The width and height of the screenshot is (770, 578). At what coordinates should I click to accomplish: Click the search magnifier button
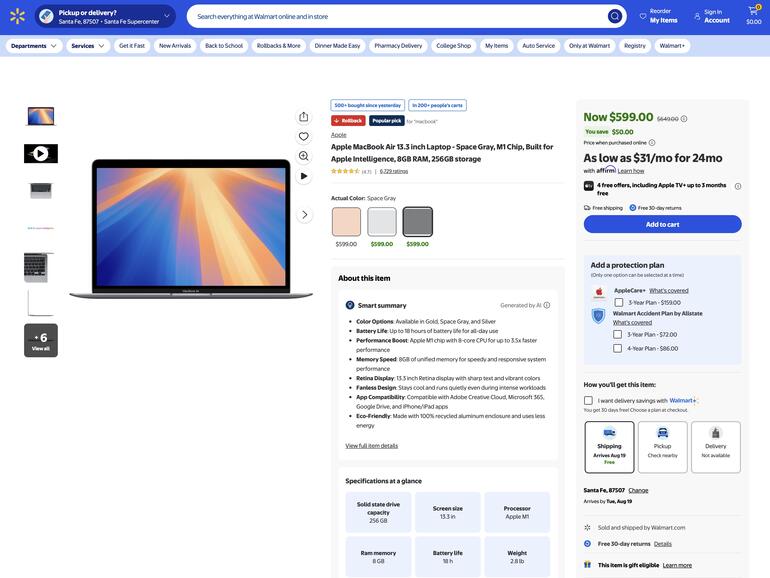click(615, 16)
